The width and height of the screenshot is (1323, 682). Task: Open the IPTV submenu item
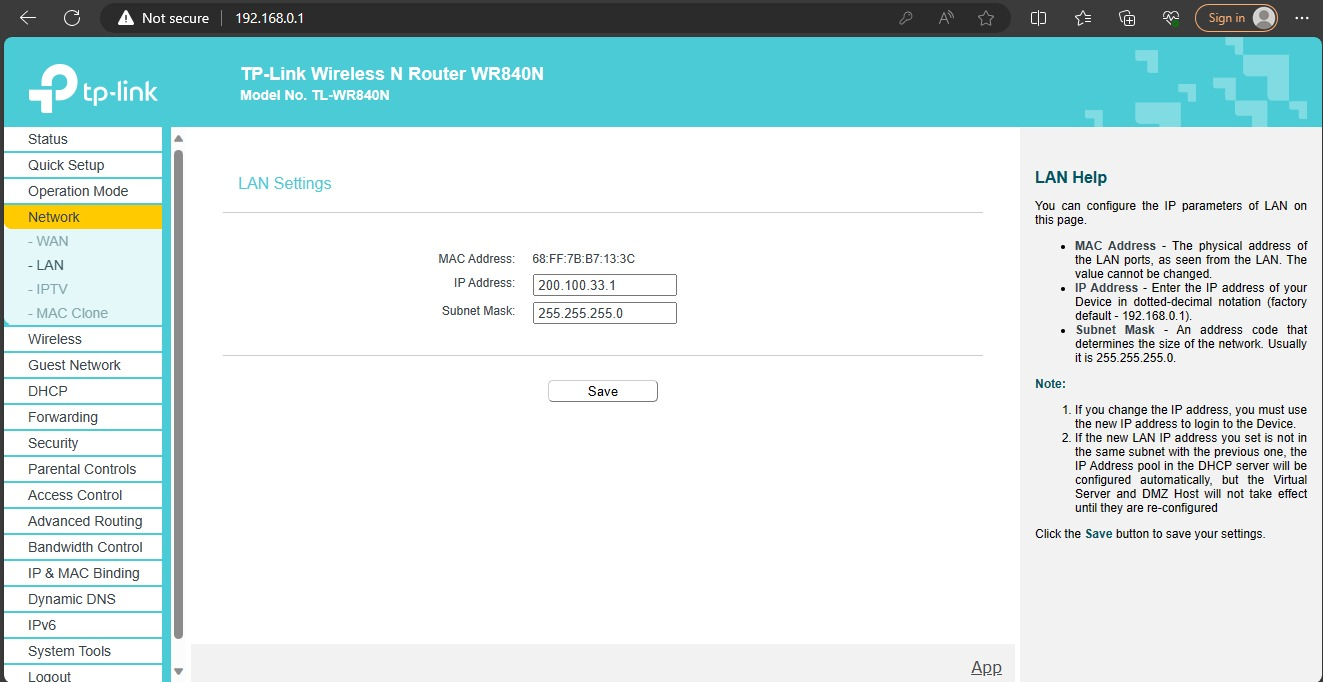click(x=48, y=289)
